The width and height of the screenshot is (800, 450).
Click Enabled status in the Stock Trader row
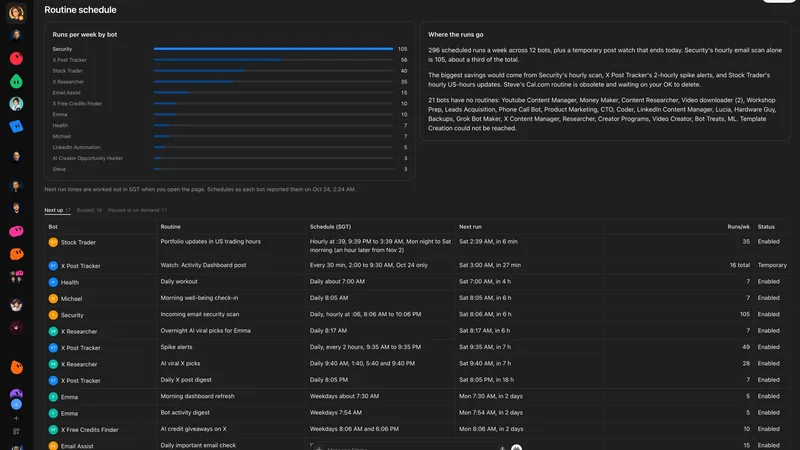(x=768, y=241)
